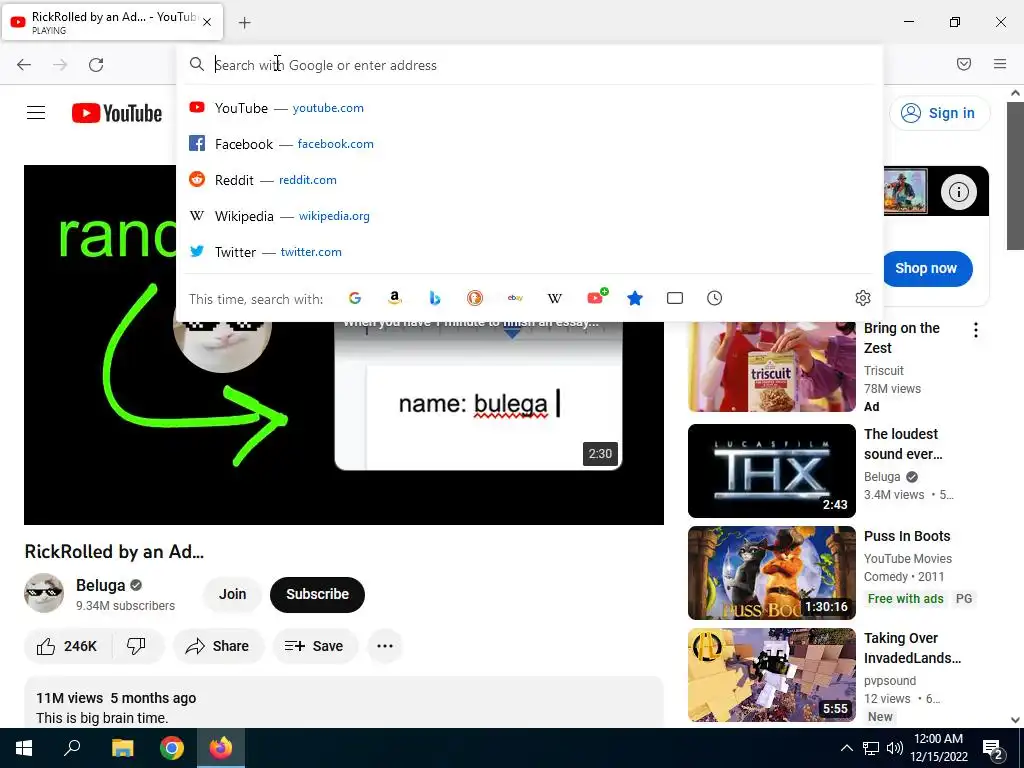The height and width of the screenshot is (768, 1024).
Task: Go back with the Back arrow
Action: [24, 65]
